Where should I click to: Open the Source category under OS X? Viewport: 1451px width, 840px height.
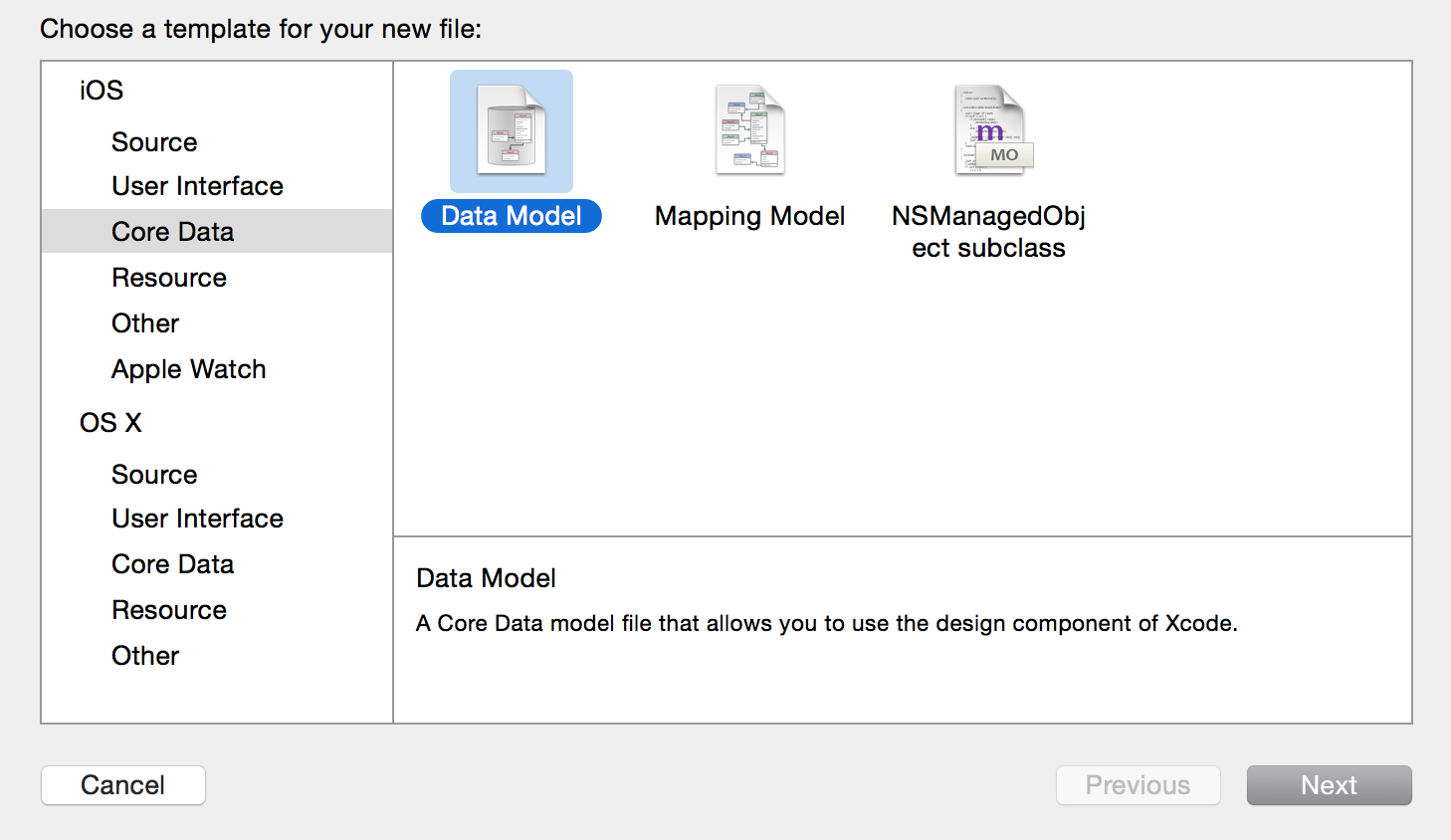coord(154,475)
